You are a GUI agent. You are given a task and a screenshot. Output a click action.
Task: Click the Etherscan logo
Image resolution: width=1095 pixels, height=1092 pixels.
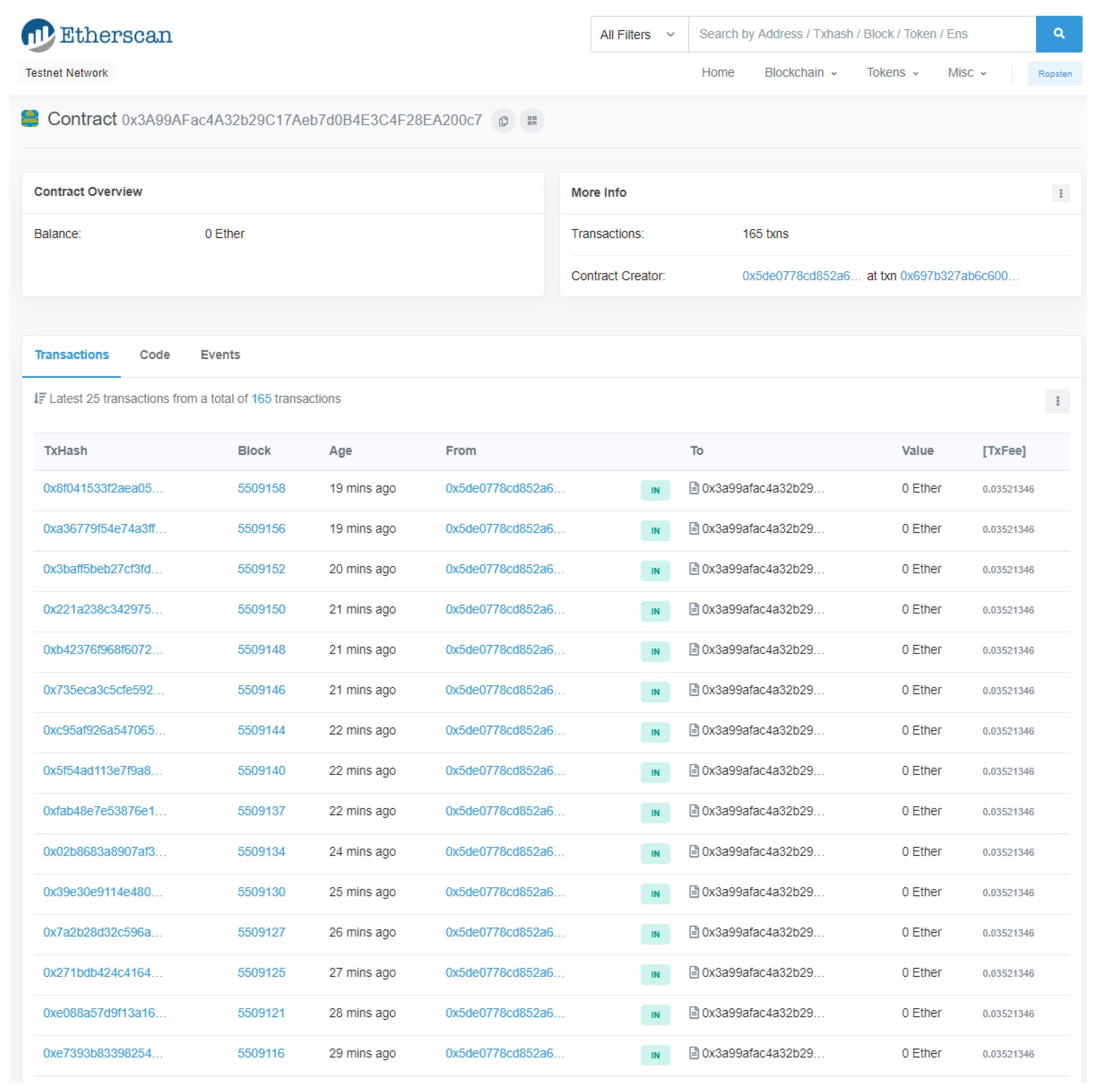[97, 35]
